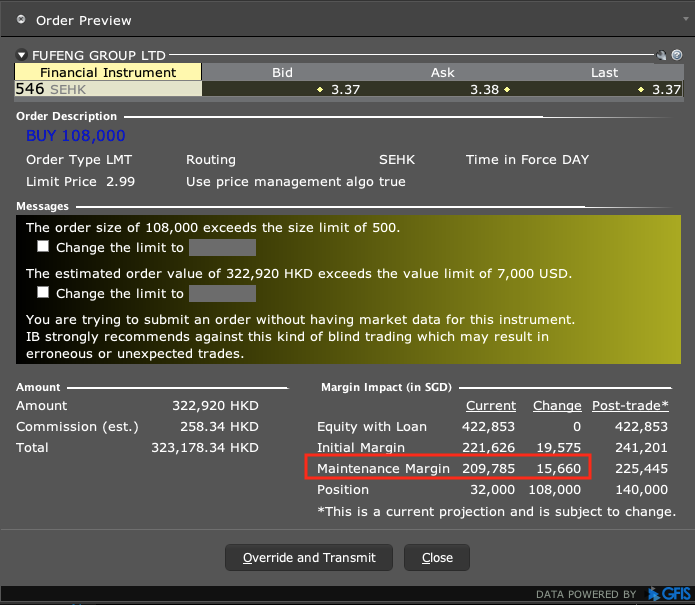695x605 pixels.
Task: Click the BUY 108,000 order text
Action: [75, 136]
